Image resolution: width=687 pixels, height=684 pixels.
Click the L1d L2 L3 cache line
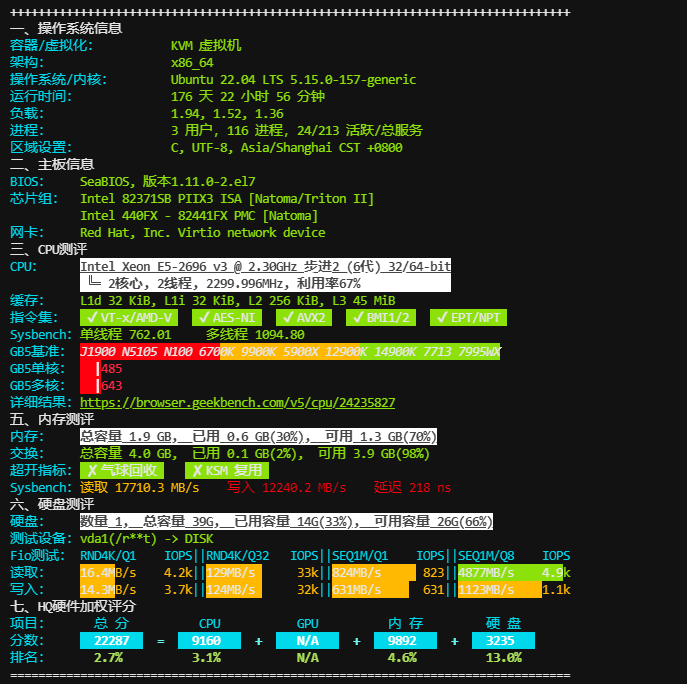tap(237, 301)
